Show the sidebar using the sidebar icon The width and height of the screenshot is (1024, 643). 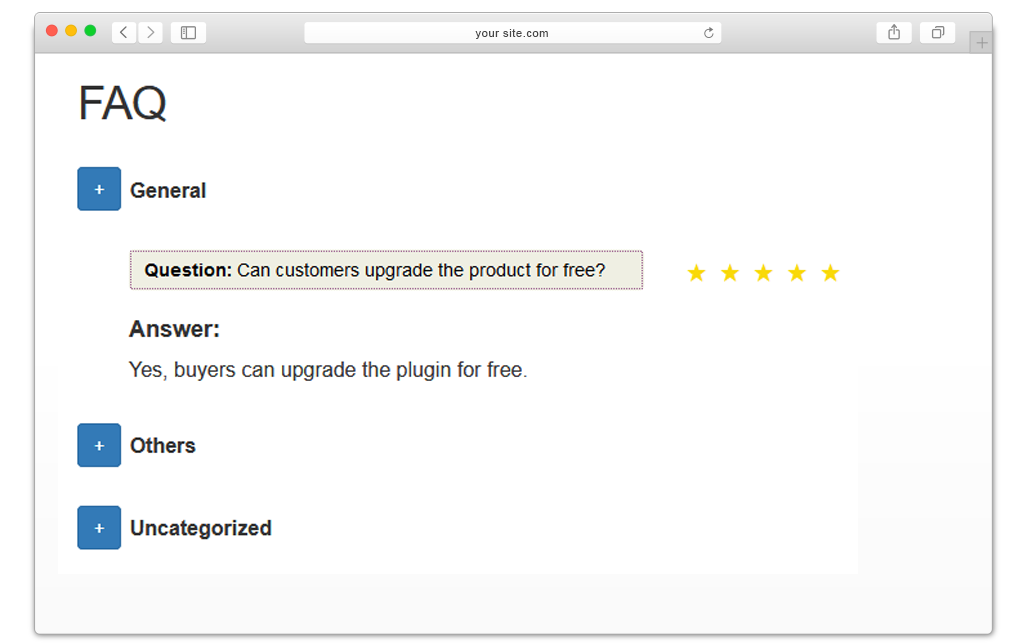[188, 33]
